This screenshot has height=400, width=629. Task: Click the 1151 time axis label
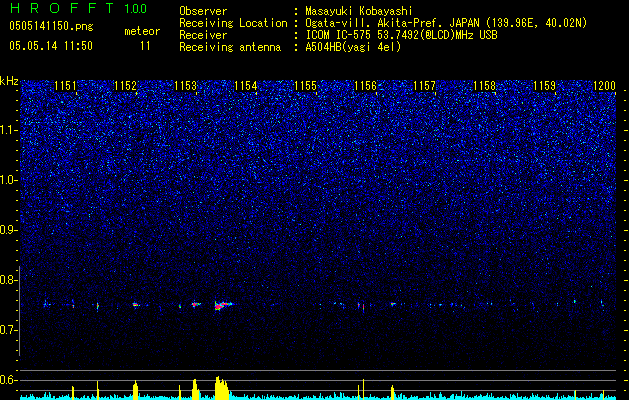65,86
